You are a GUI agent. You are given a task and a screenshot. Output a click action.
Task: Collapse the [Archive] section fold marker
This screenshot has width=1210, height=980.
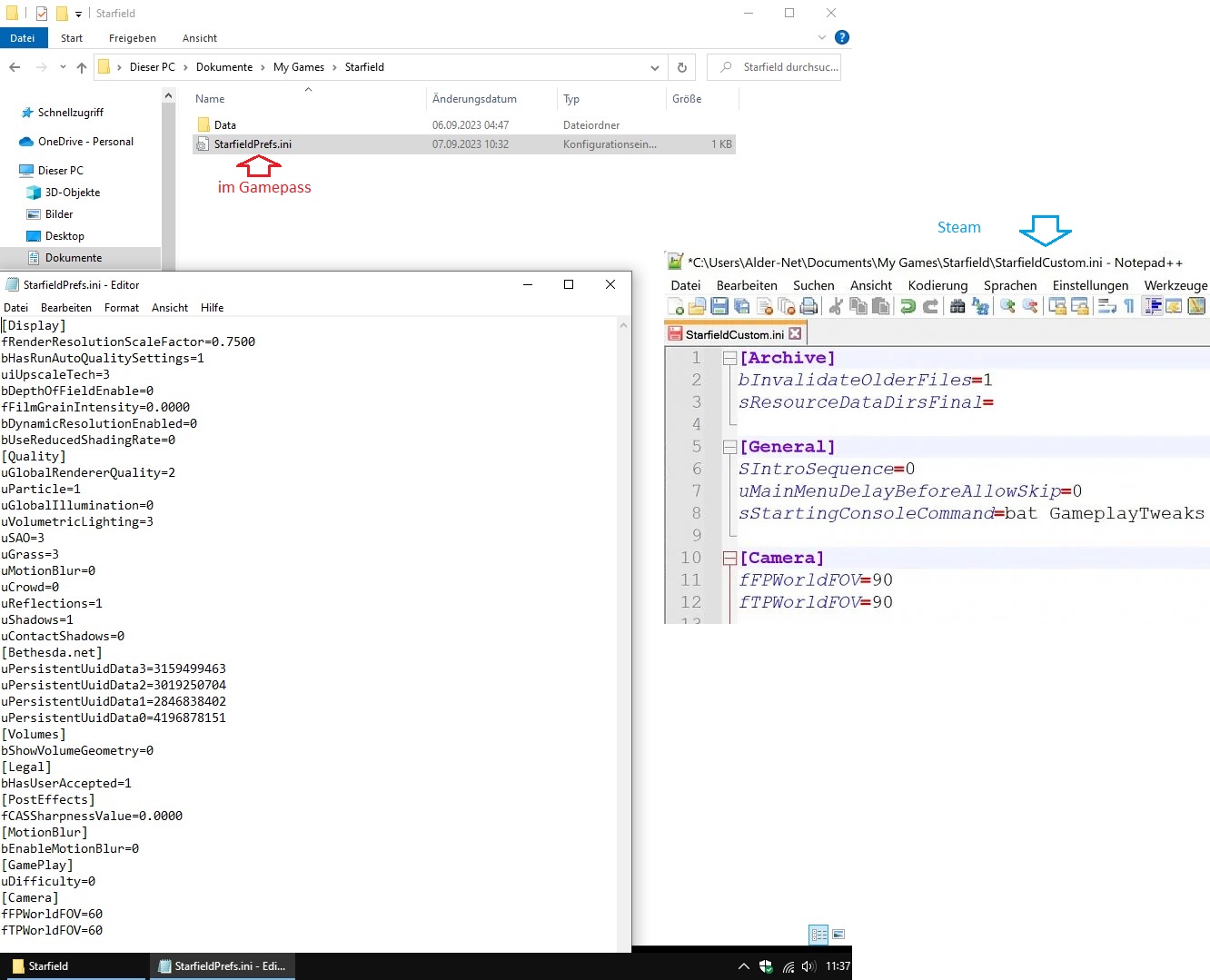(x=729, y=358)
